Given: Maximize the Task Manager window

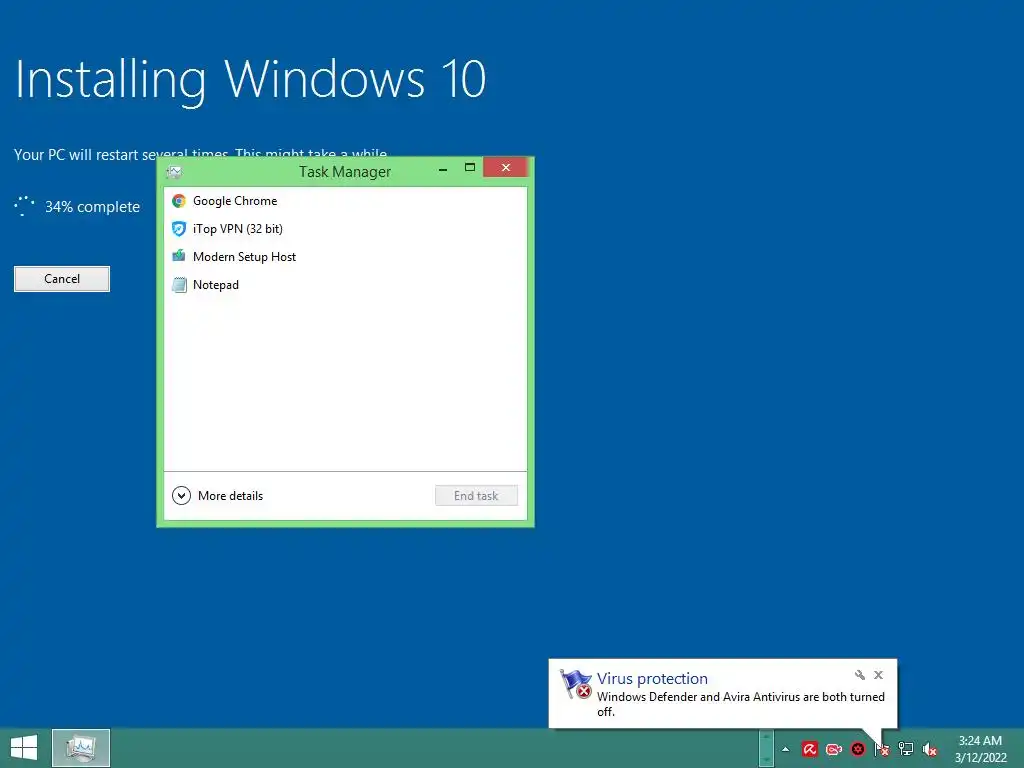Looking at the screenshot, I should pos(470,168).
